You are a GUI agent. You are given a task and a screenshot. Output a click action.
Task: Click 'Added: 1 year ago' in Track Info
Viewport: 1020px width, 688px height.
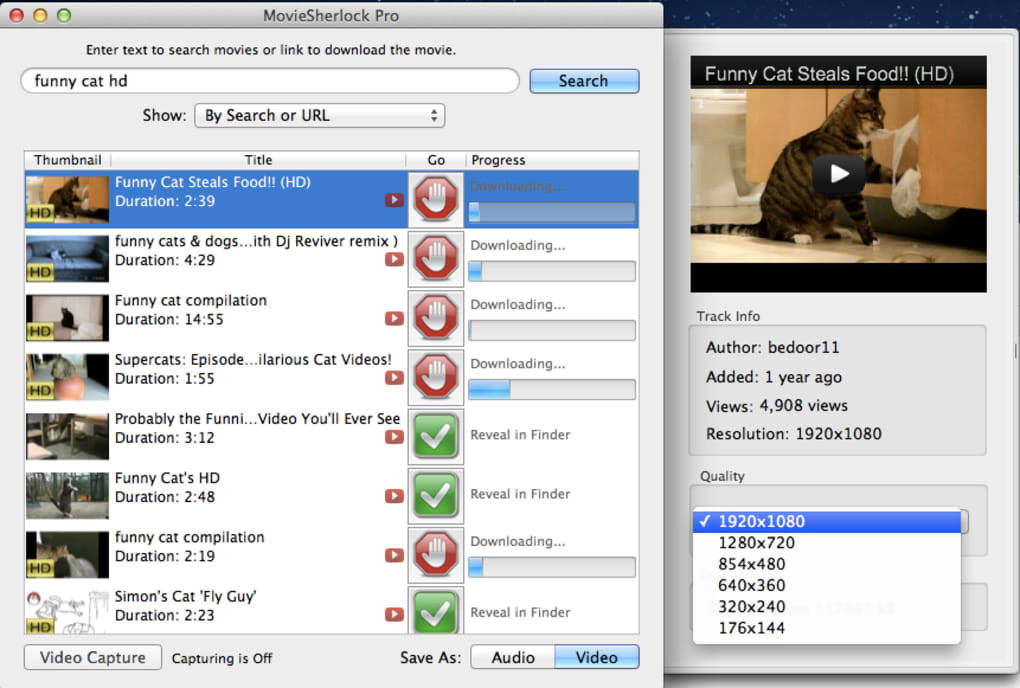[774, 377]
